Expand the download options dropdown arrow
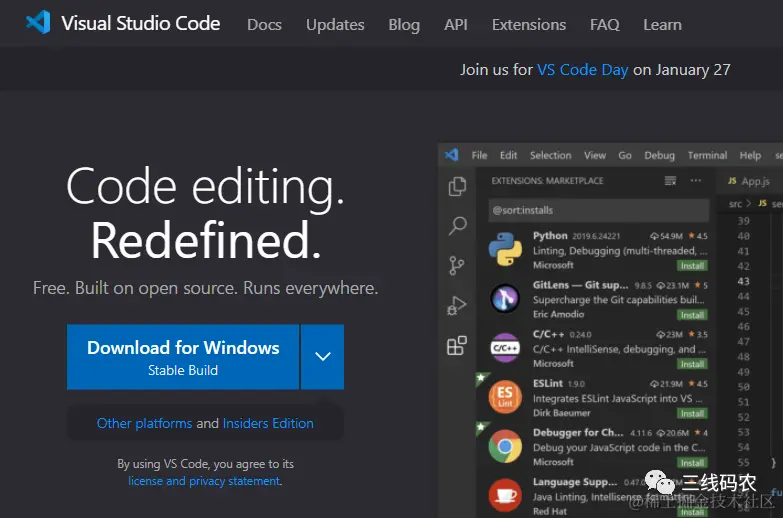Screen dimensions: 783x518 pyautogui.click(x=323, y=357)
